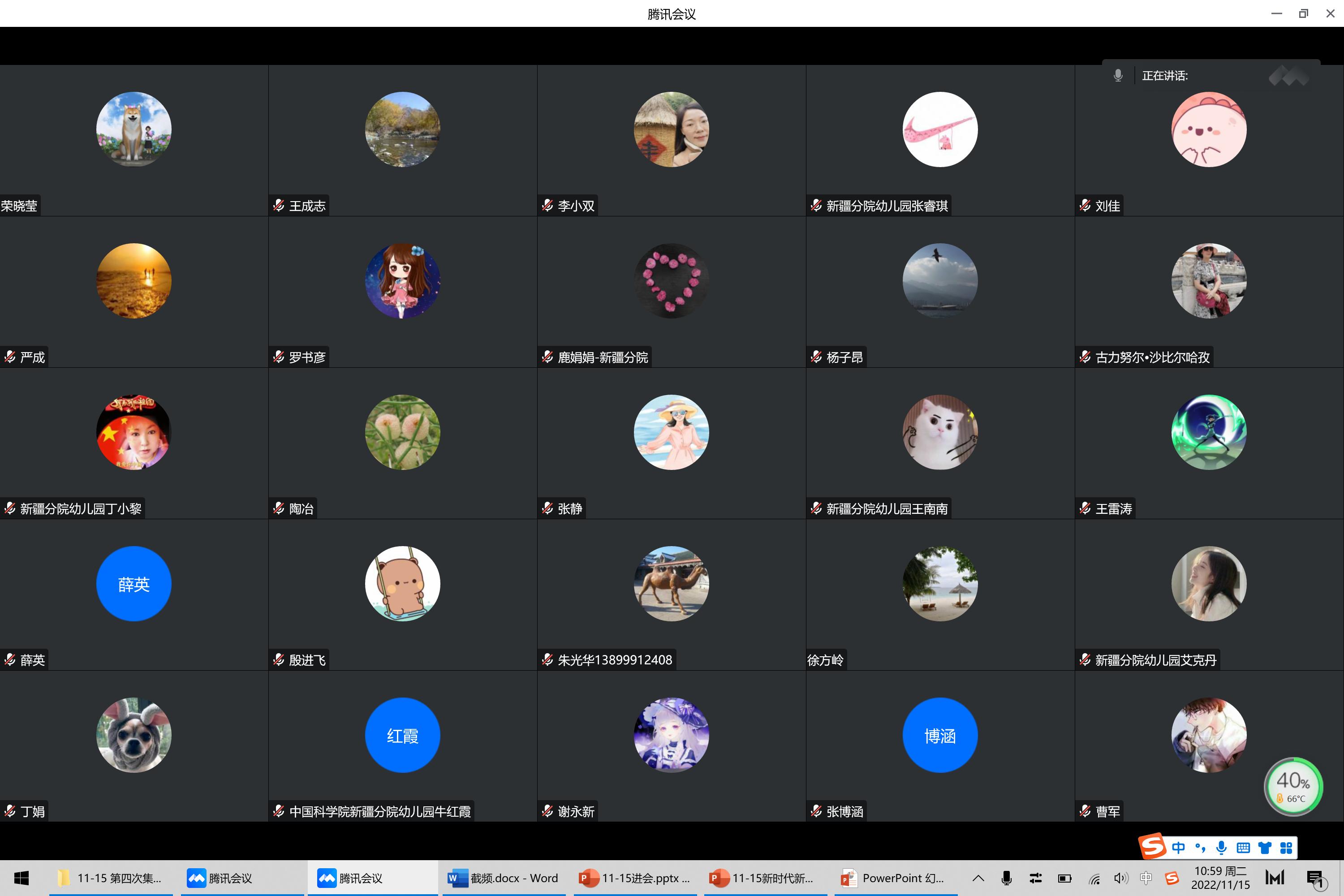Click the 徐方岭 name label
The image size is (1344, 896).
(x=825, y=660)
